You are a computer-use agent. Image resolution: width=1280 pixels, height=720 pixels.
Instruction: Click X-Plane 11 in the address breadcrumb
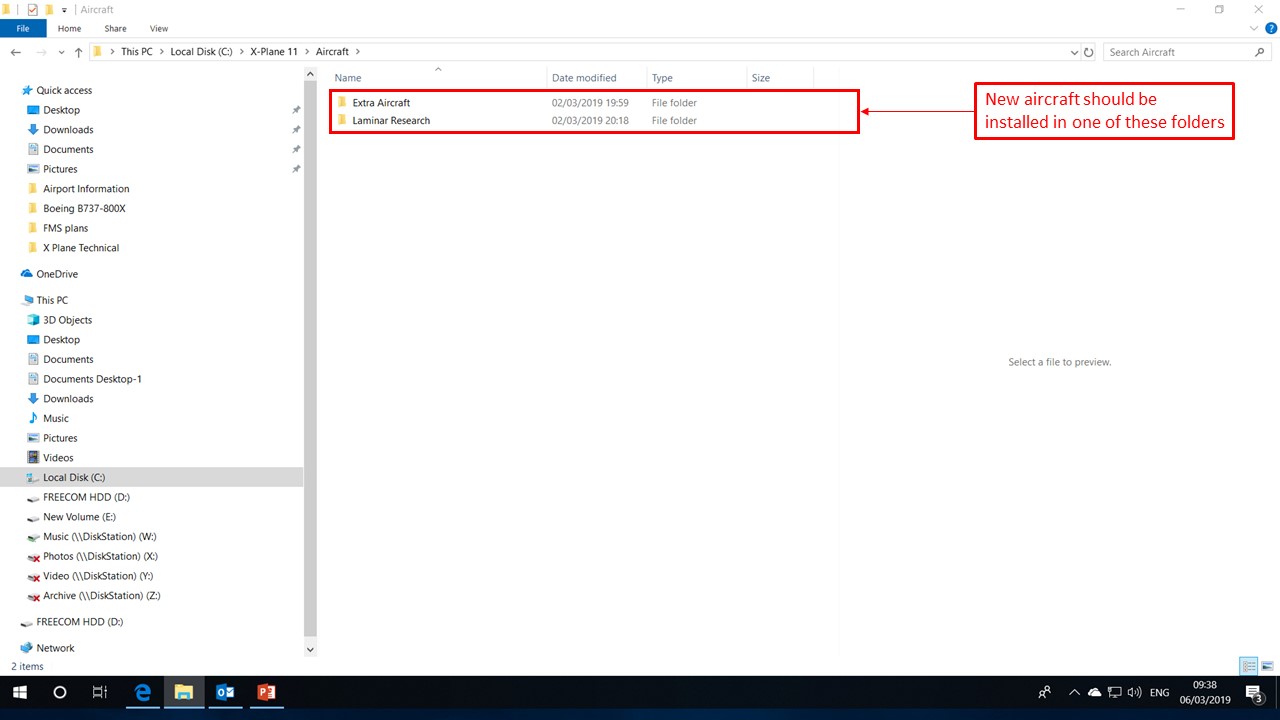coord(273,52)
